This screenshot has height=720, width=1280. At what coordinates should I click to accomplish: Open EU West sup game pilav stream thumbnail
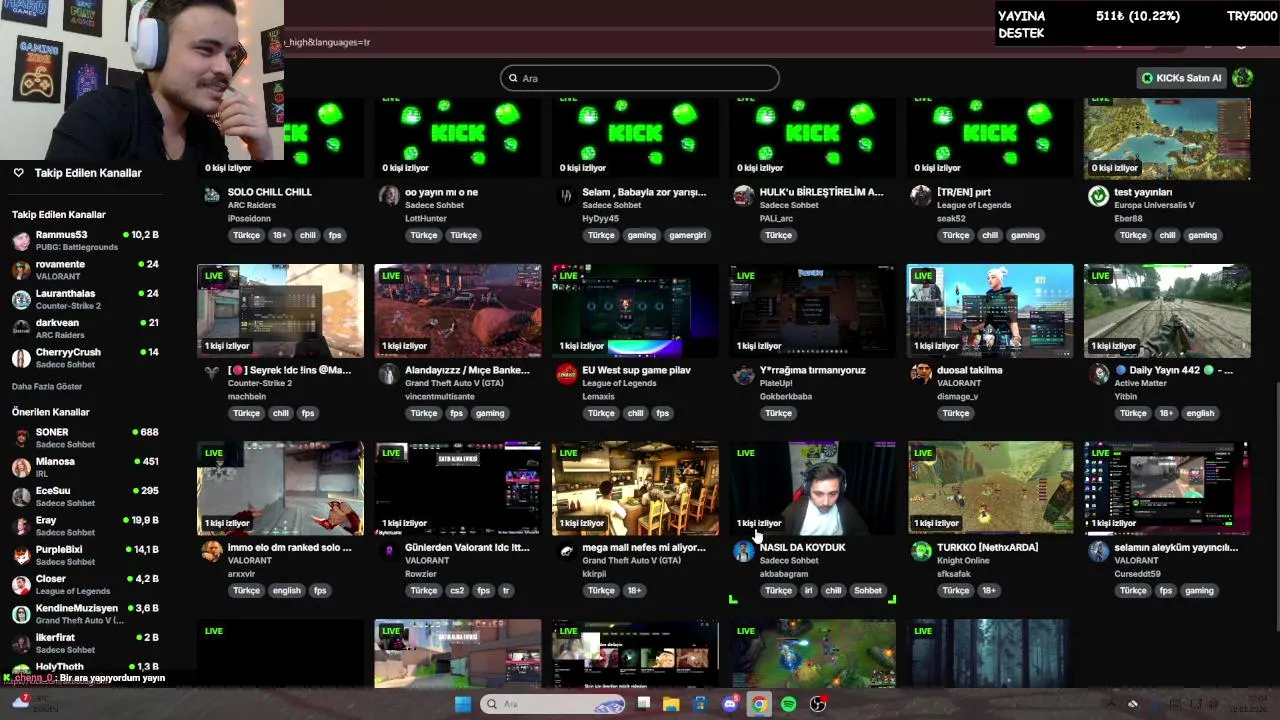pos(635,311)
